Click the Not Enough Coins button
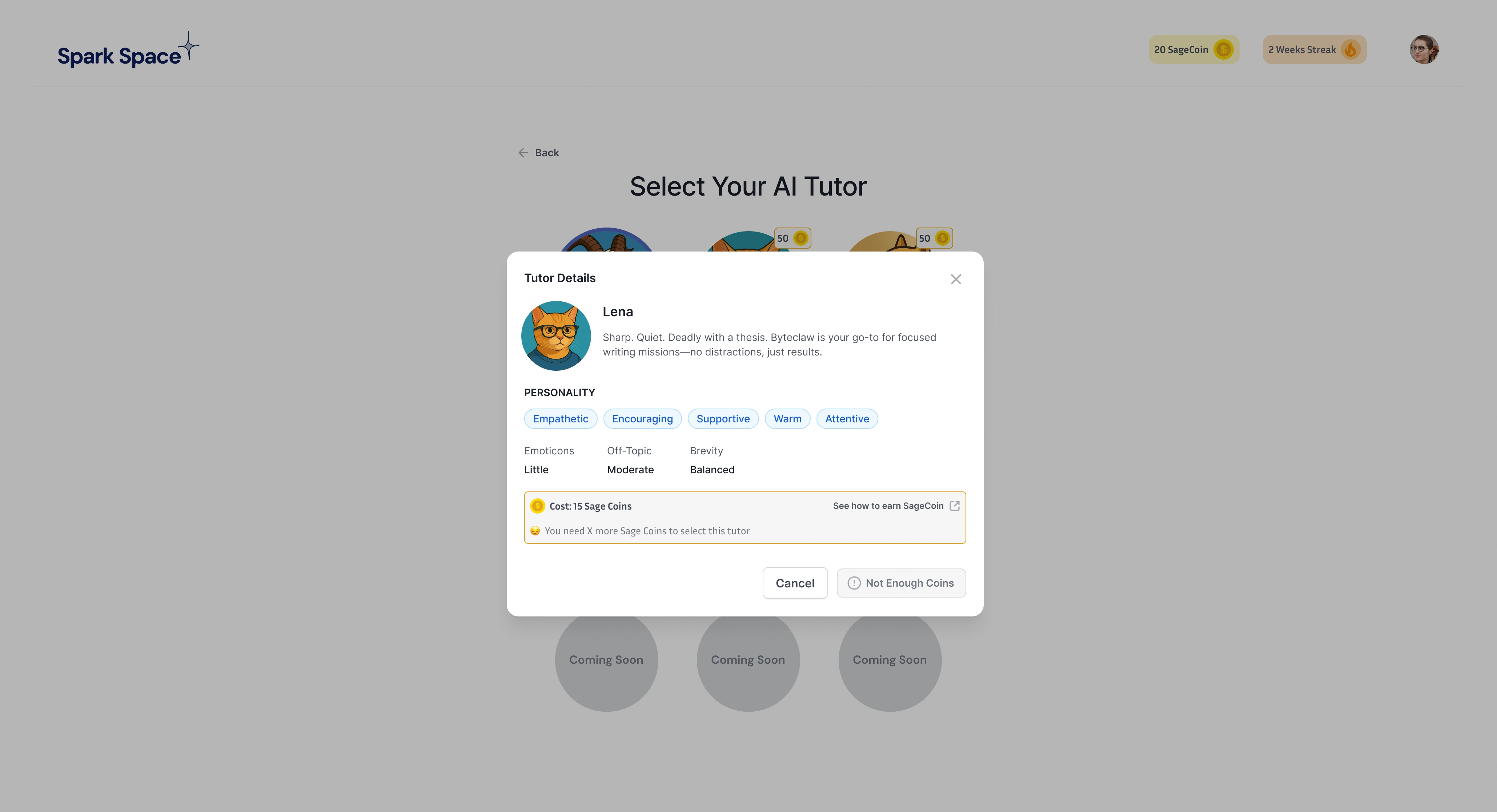This screenshot has width=1497, height=812. (901, 583)
